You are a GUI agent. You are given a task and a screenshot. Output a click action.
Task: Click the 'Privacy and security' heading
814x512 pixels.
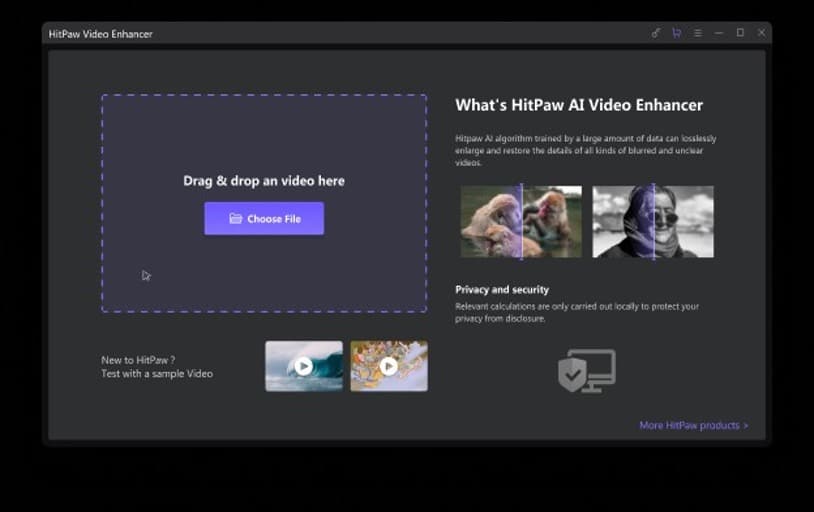(x=502, y=290)
